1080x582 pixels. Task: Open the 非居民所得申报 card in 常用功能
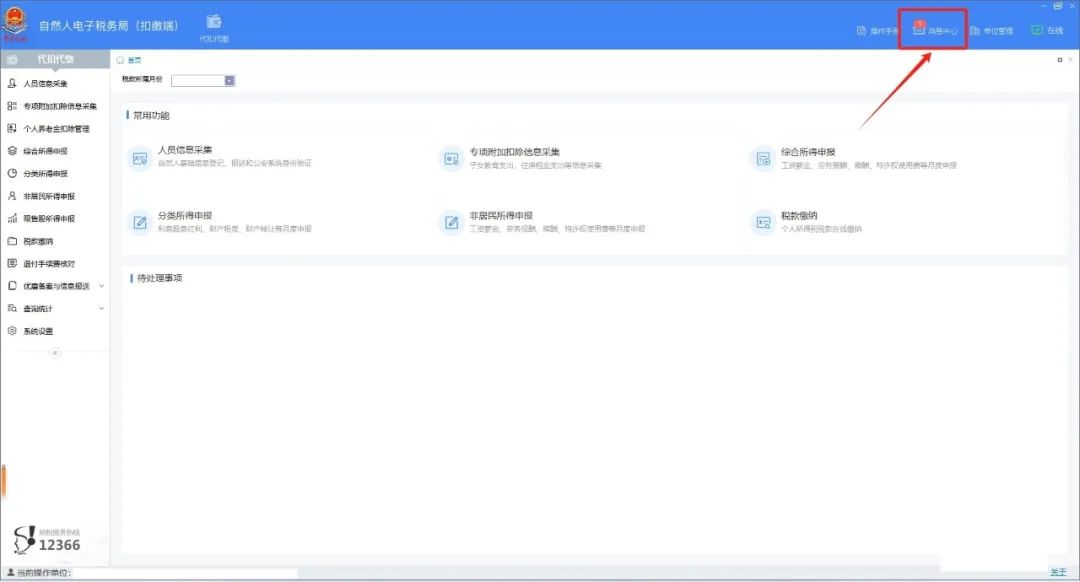click(x=541, y=222)
